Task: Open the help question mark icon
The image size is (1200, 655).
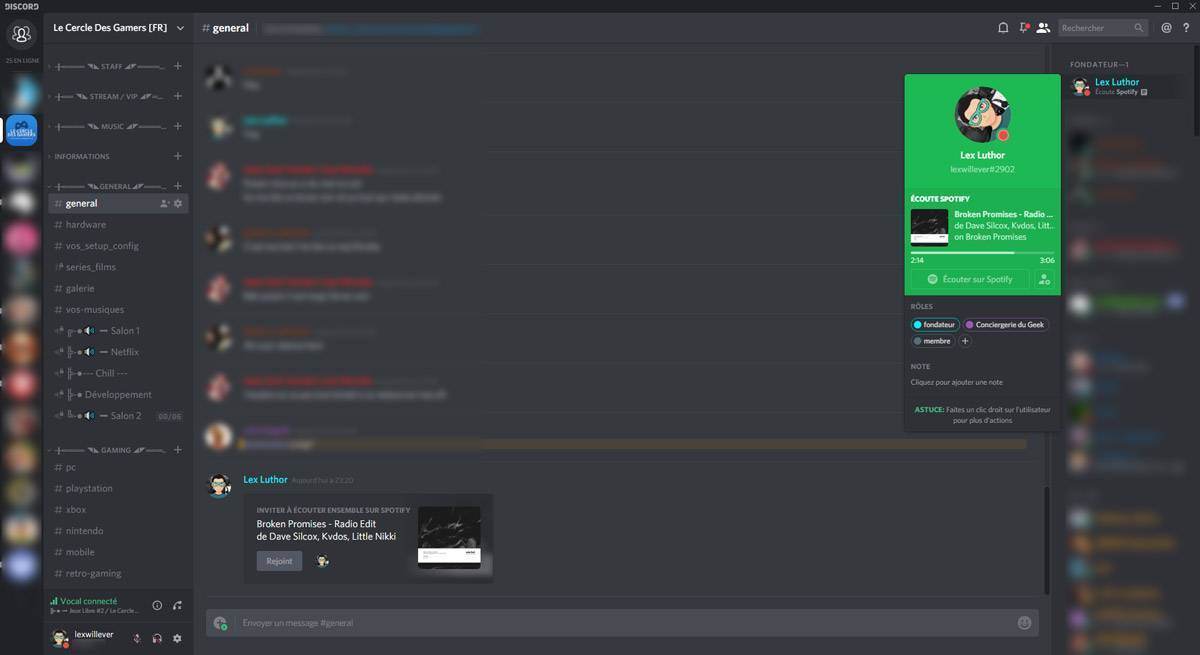Action: (x=1186, y=28)
